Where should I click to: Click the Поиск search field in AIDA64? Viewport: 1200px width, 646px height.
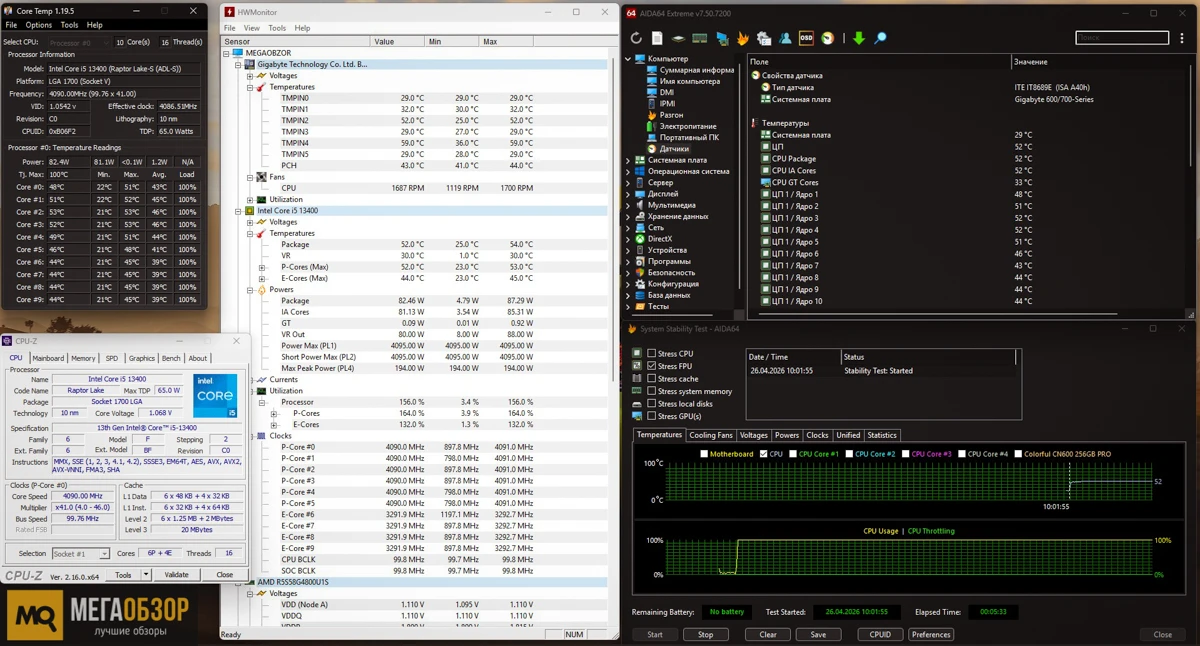click(1120, 37)
